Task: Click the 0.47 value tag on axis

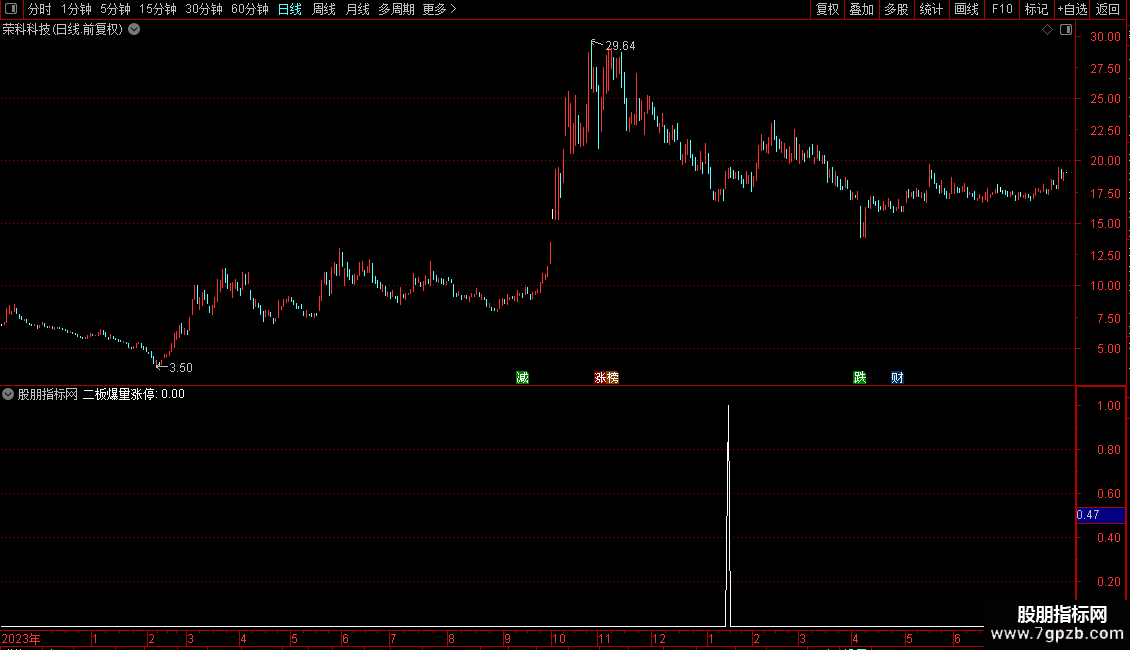Action: pyautogui.click(x=1100, y=515)
